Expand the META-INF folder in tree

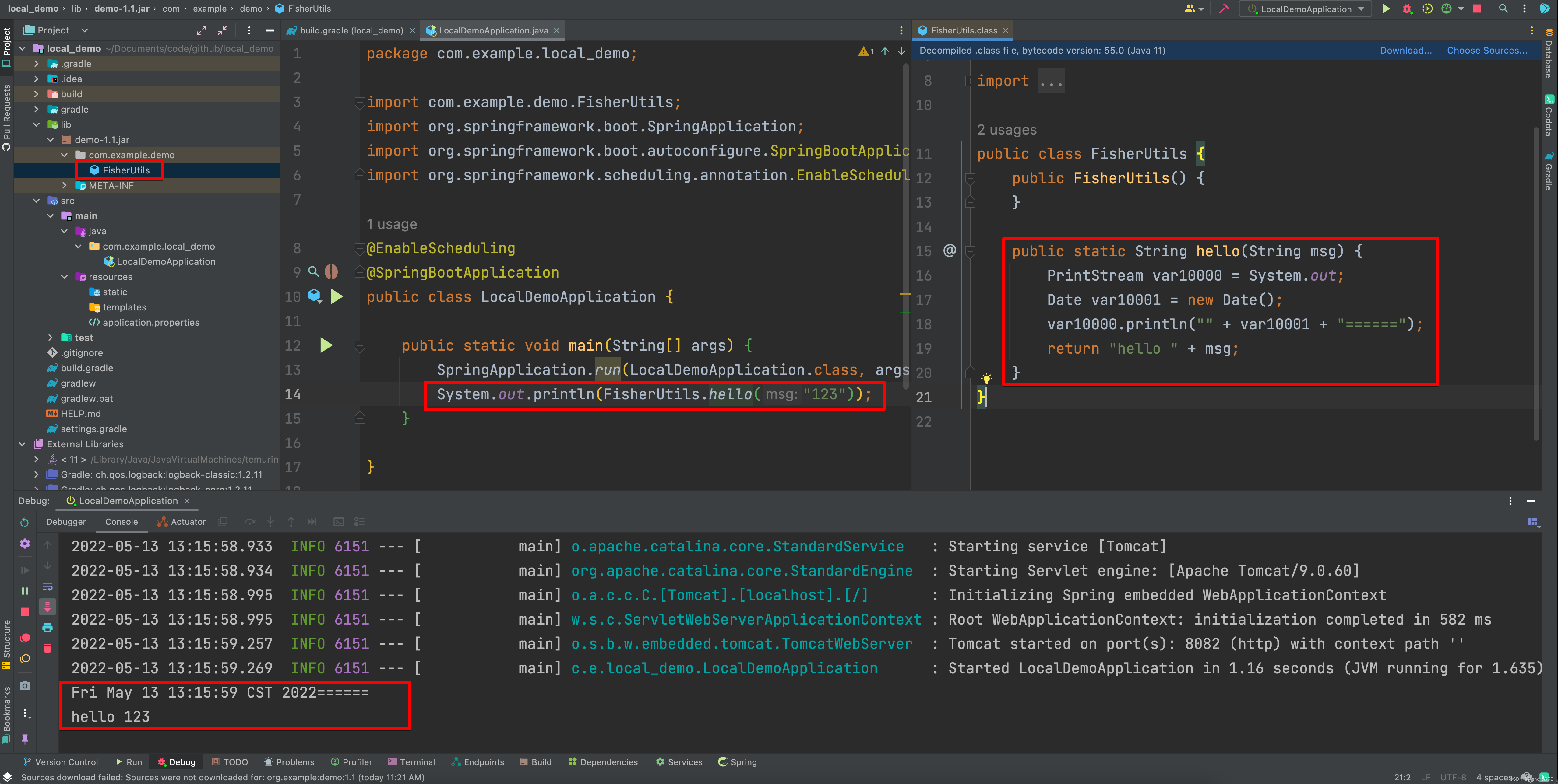65,186
